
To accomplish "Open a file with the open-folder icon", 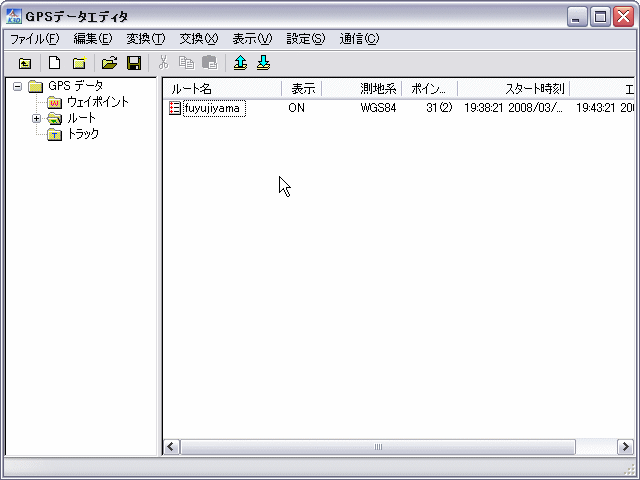I will 109,63.
